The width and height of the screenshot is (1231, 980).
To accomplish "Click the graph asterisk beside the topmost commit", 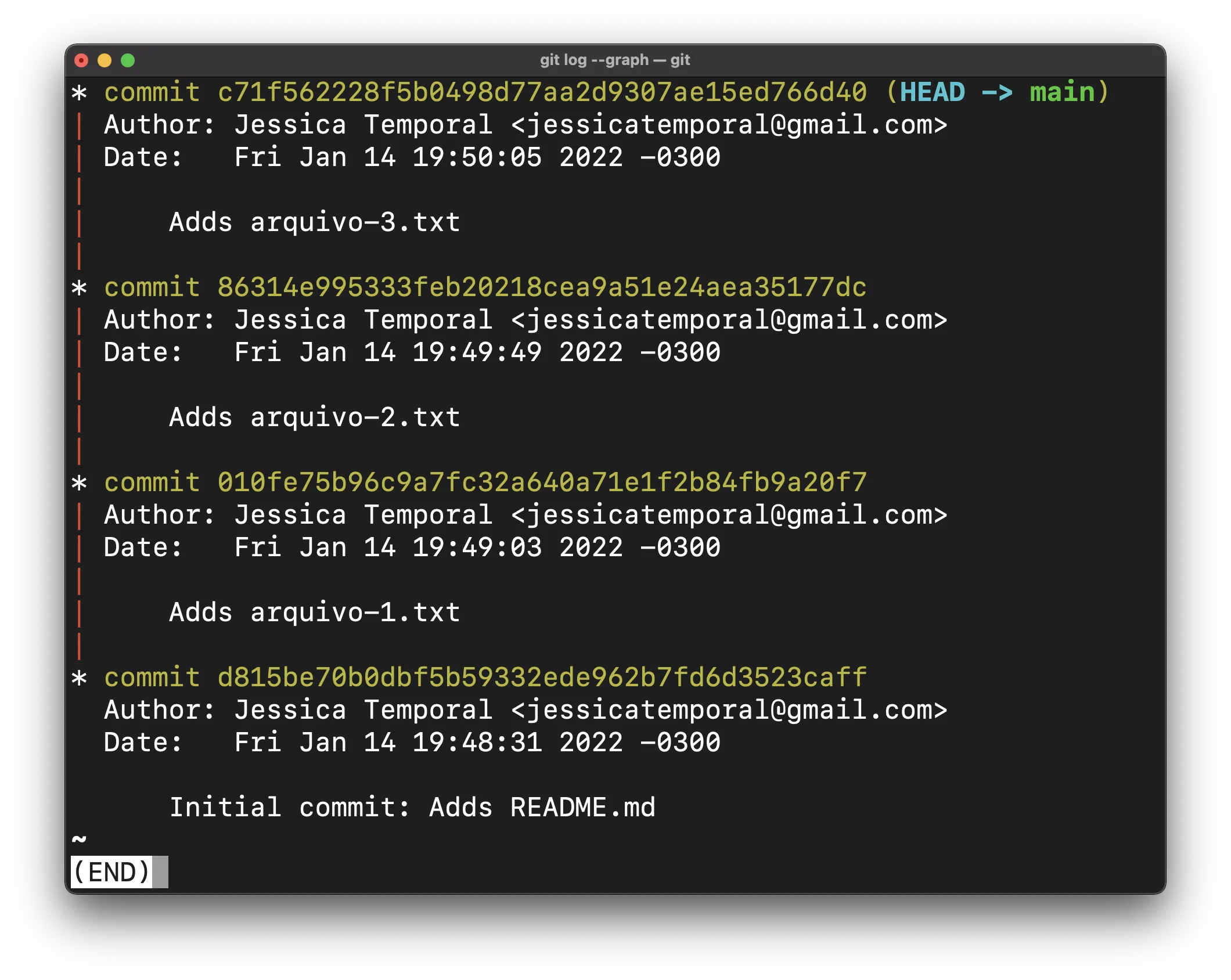I will point(80,93).
